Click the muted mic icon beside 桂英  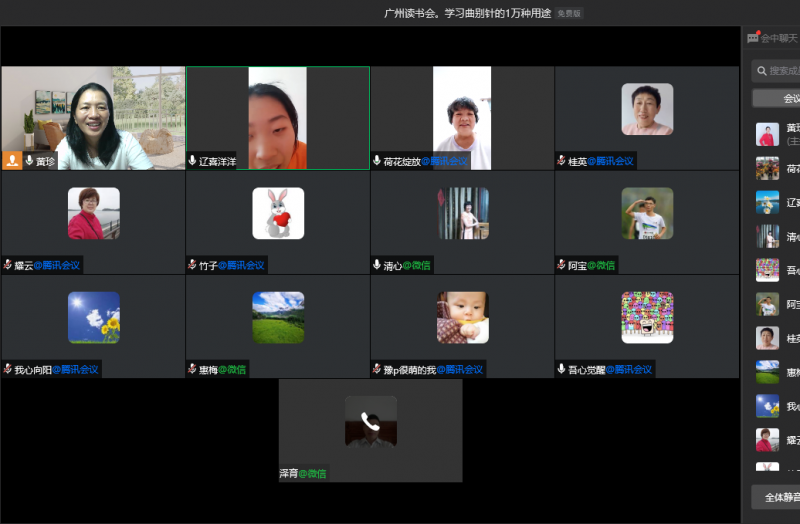click(x=561, y=161)
